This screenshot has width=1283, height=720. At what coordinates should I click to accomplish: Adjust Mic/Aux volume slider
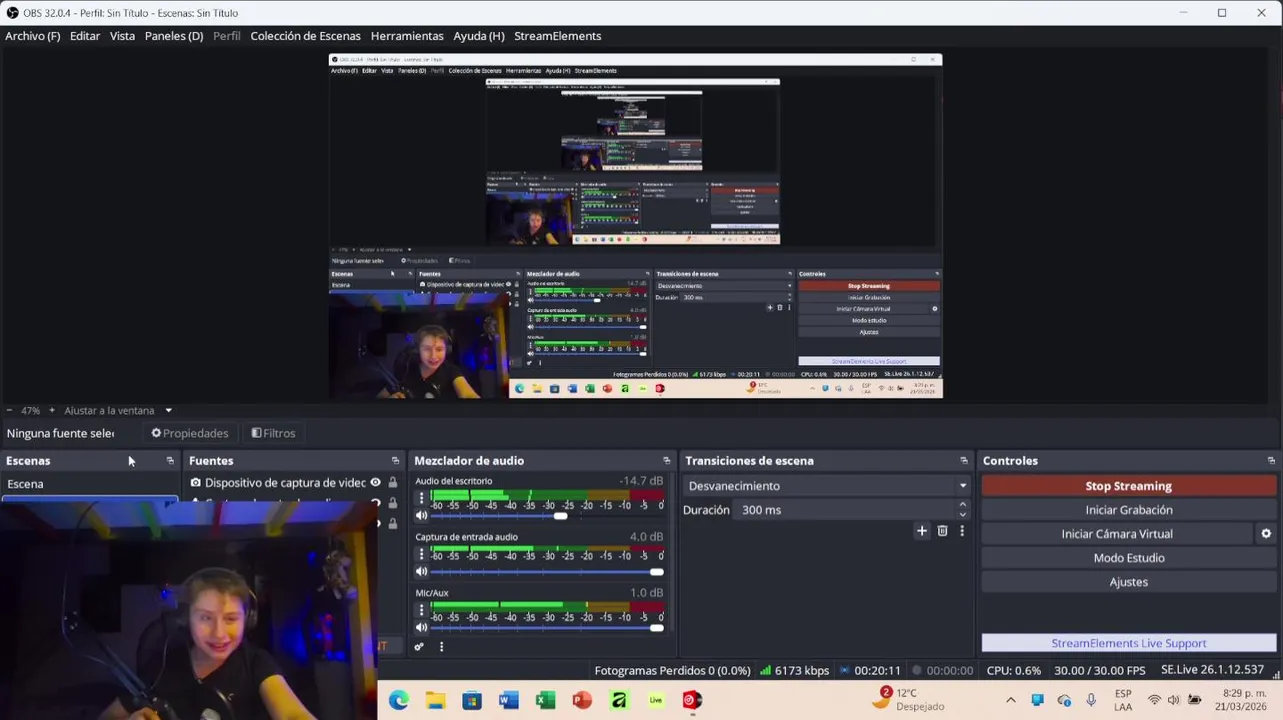click(x=547, y=628)
